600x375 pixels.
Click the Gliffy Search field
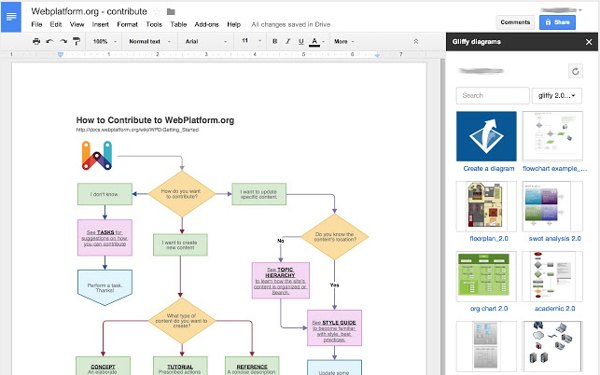[x=492, y=96]
